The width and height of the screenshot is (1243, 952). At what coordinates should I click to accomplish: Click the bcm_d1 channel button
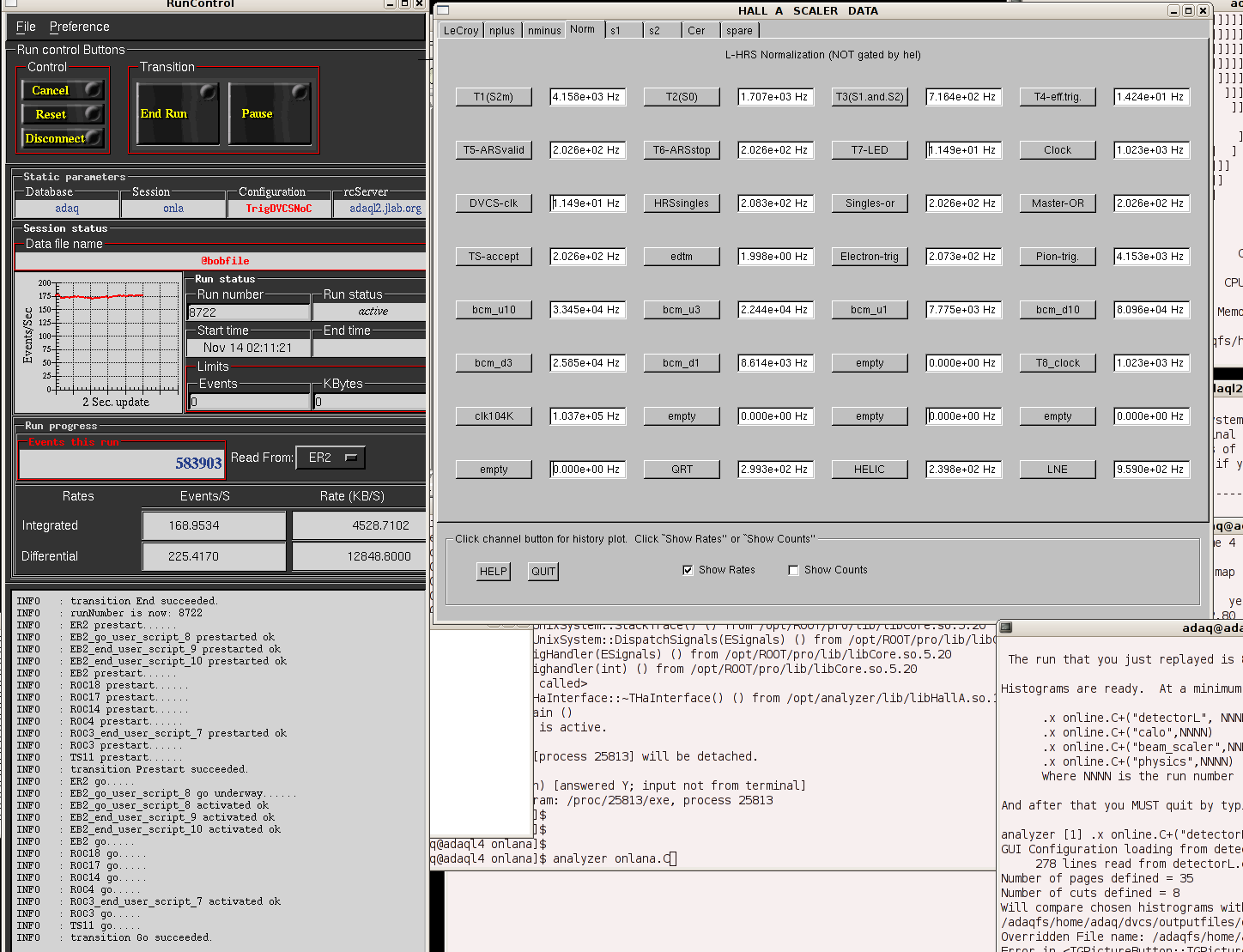(x=682, y=363)
